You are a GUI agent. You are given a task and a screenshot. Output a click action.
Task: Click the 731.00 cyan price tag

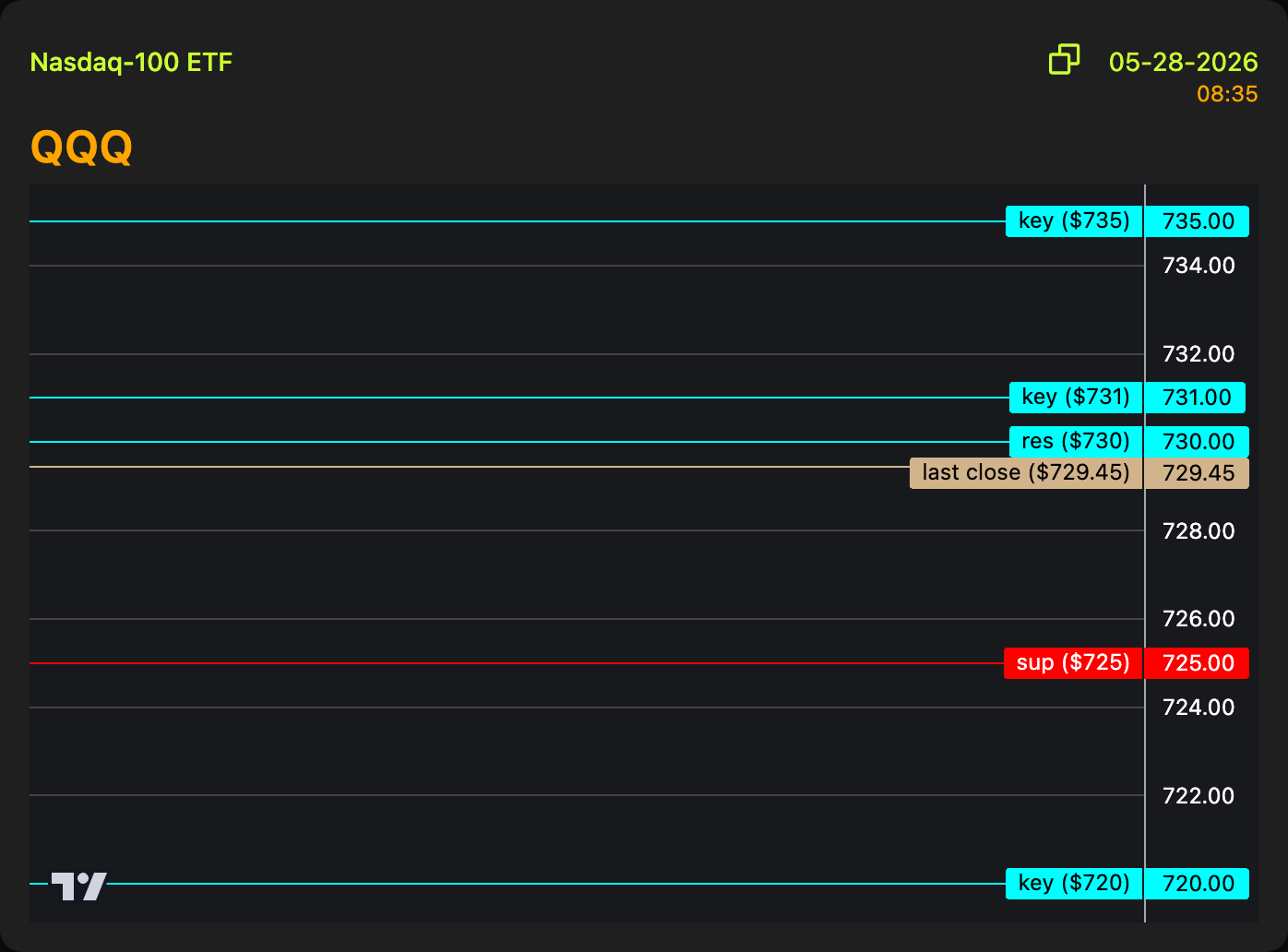1196,398
